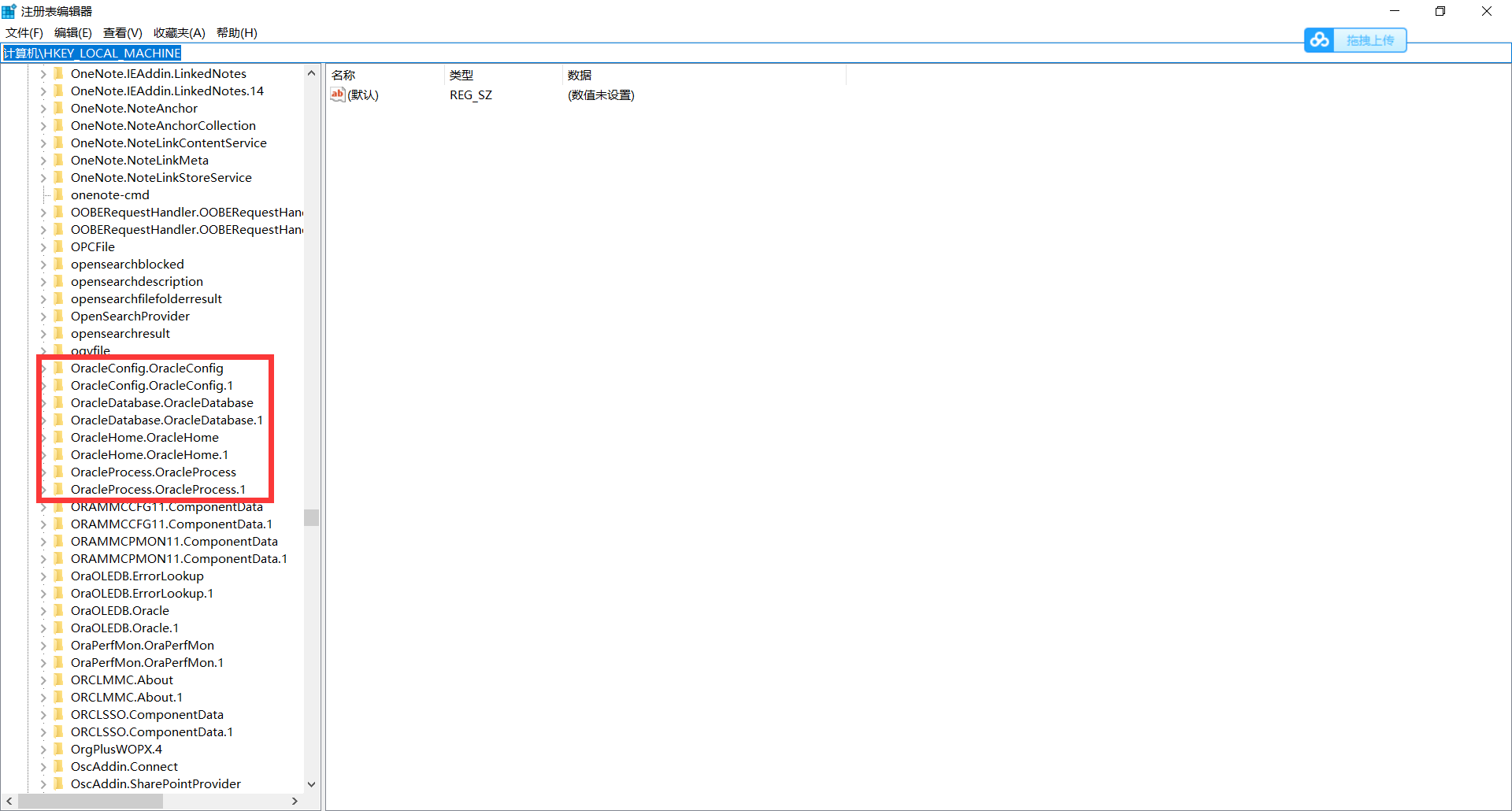
Task: Click the cloud upload icon button
Action: tap(1320, 39)
